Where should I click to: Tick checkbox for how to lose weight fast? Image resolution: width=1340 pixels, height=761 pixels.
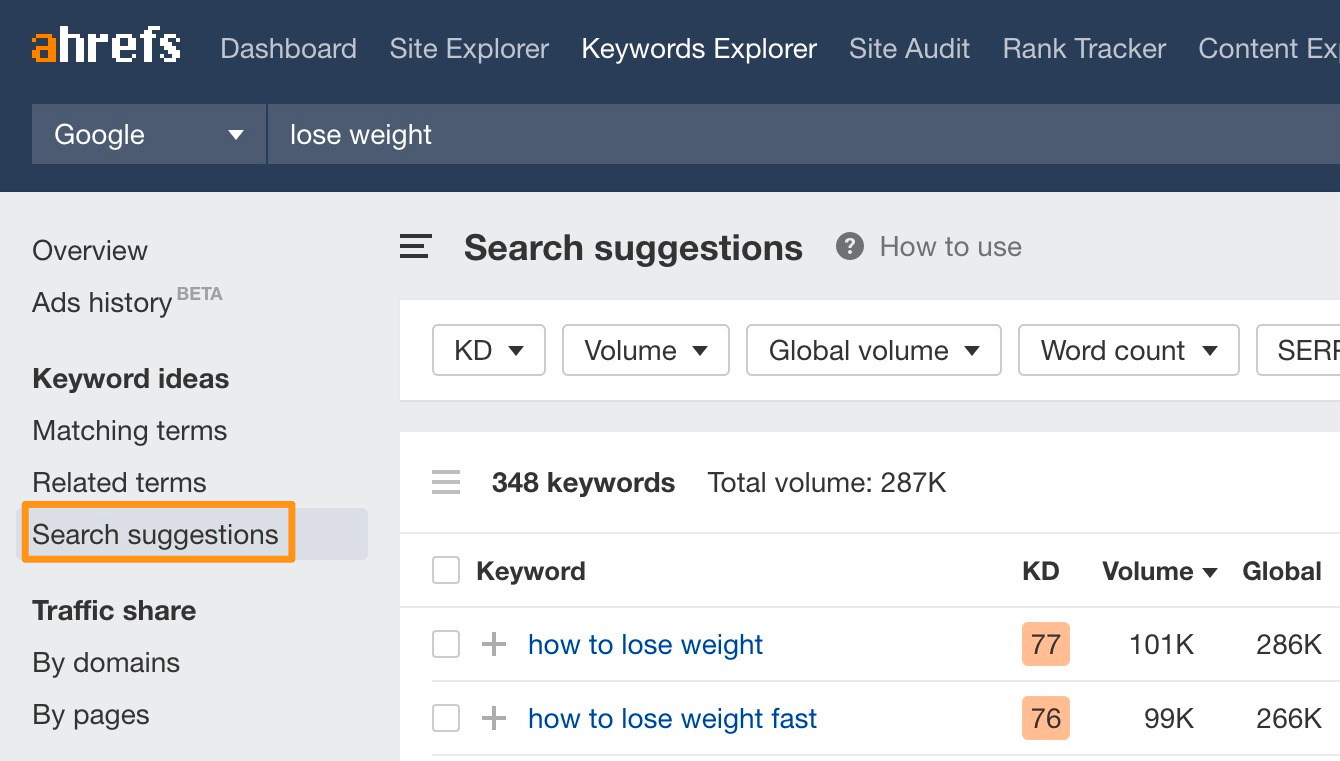(x=446, y=719)
